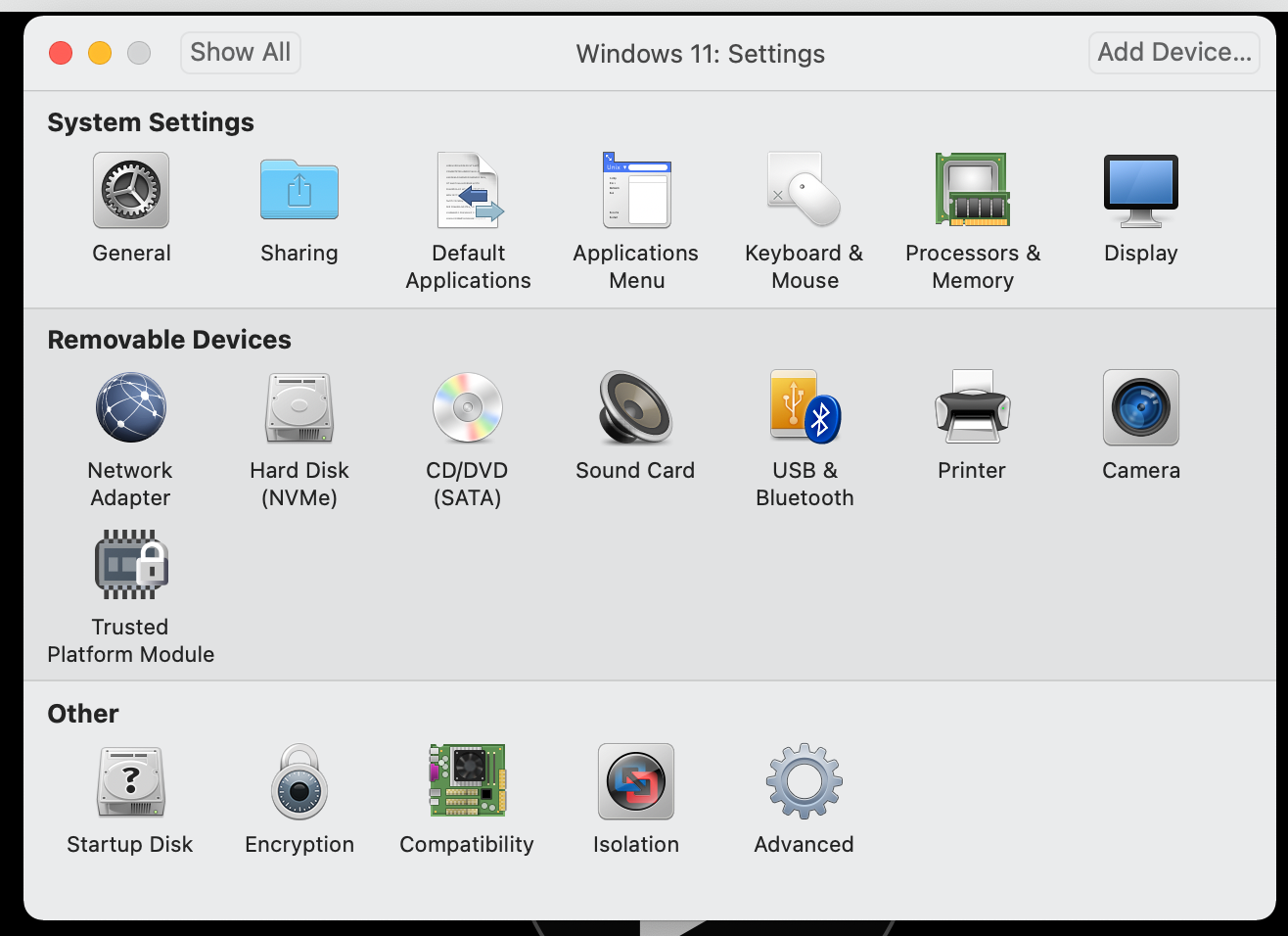The width and height of the screenshot is (1288, 936).
Task: Open the Sharing folder settings
Action: [x=299, y=191]
